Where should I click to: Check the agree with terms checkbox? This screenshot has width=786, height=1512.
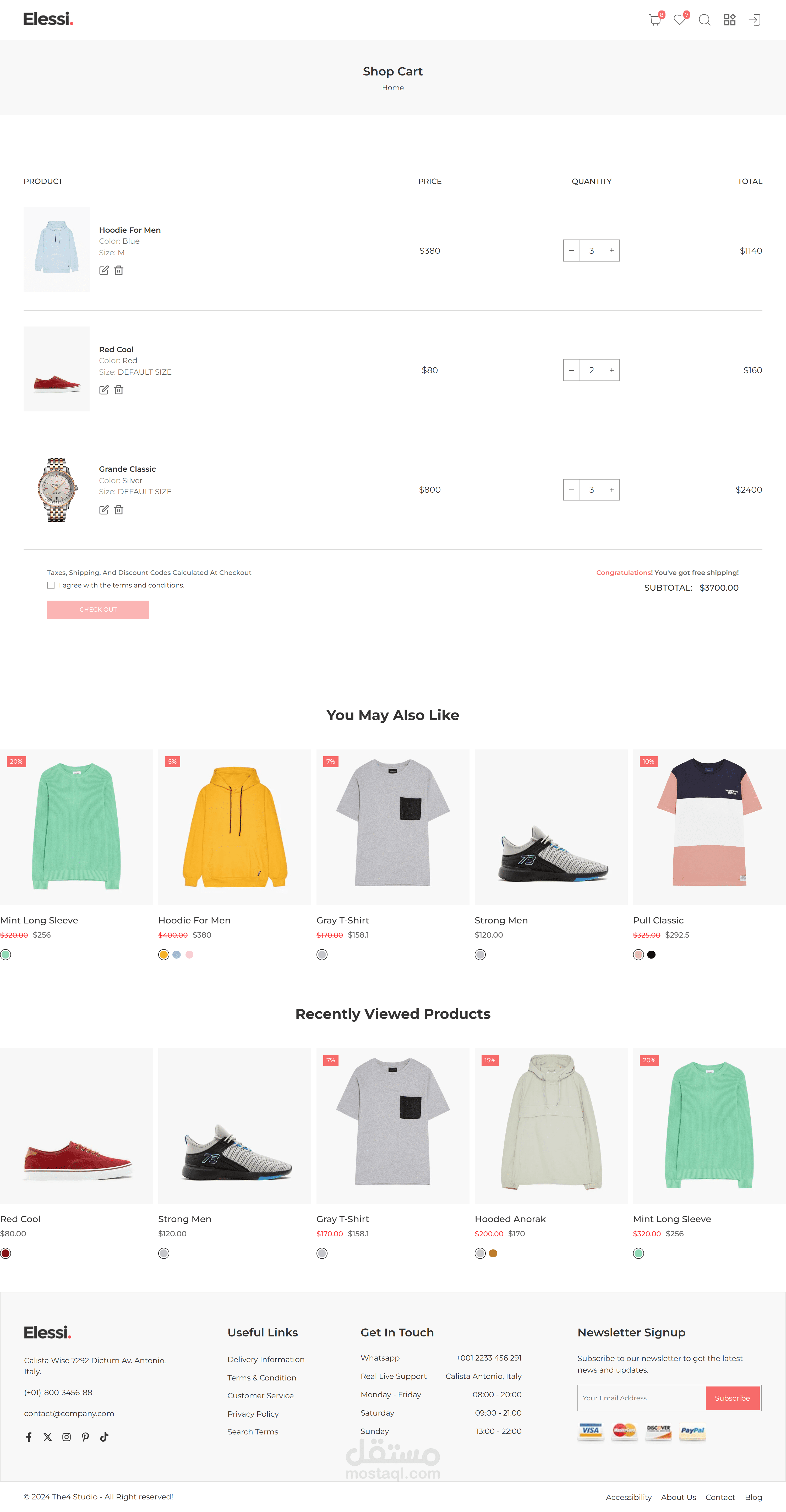click(51, 585)
